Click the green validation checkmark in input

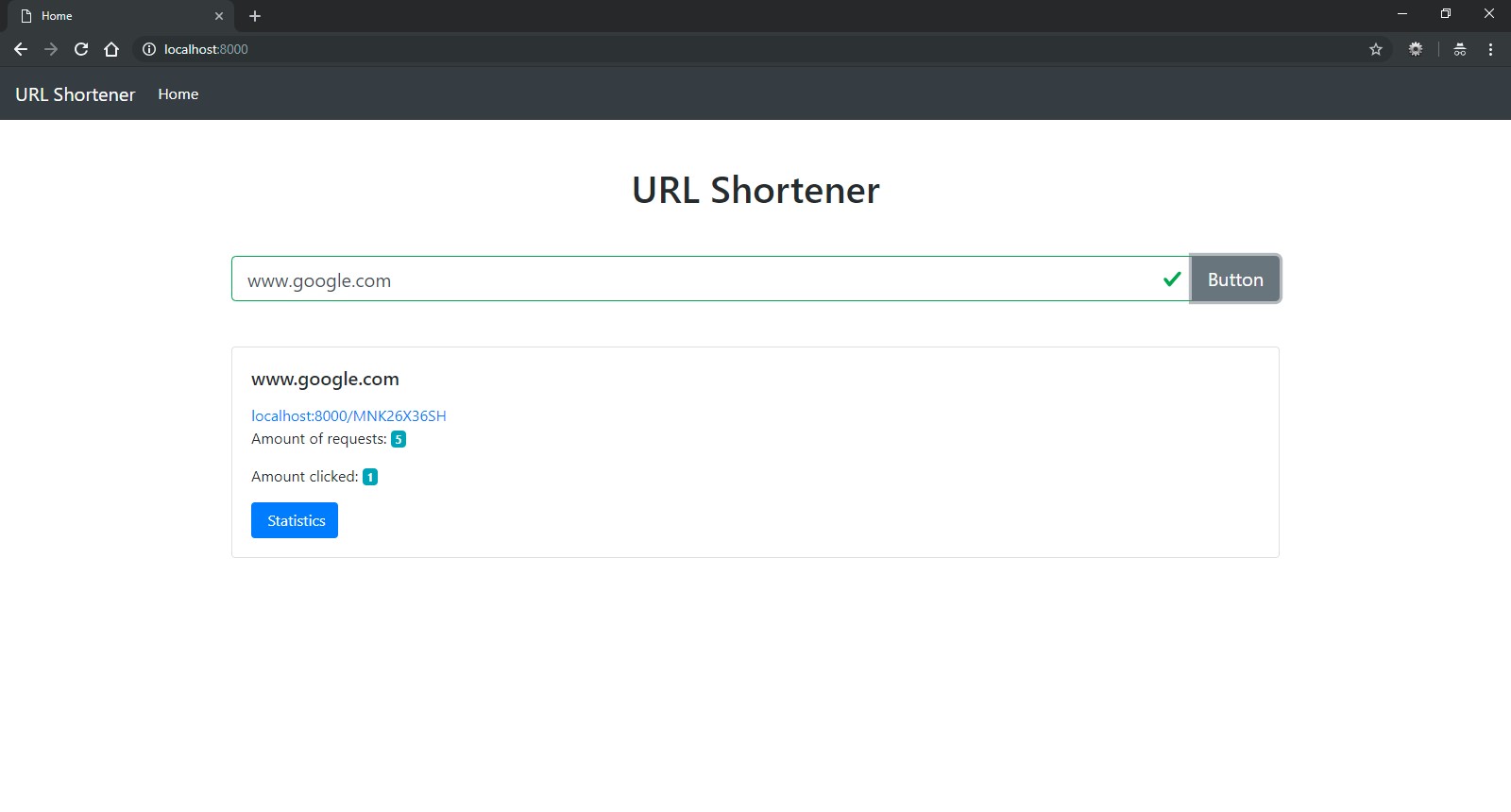1172,279
